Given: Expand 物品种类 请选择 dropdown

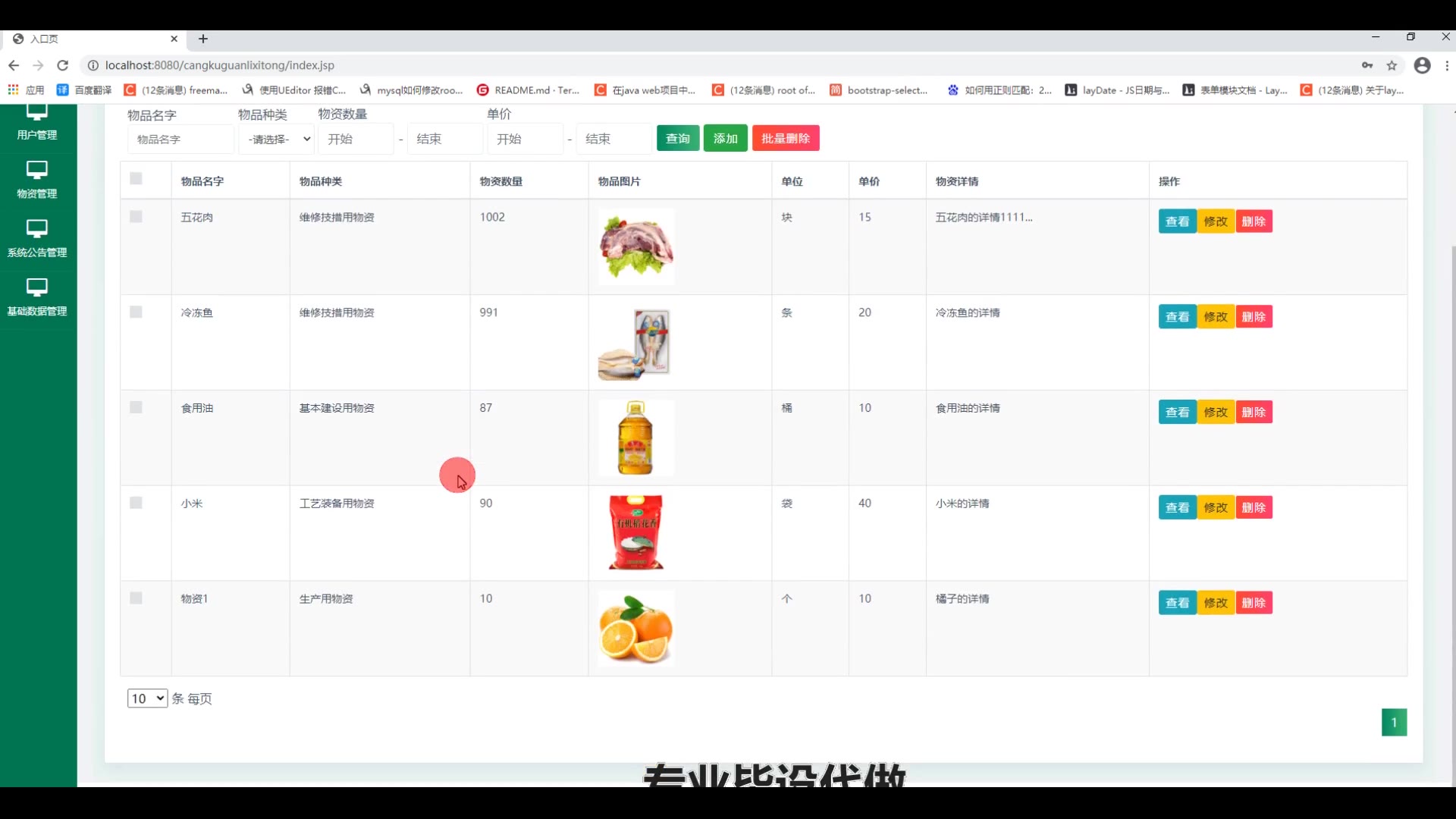Looking at the screenshot, I should 278,140.
